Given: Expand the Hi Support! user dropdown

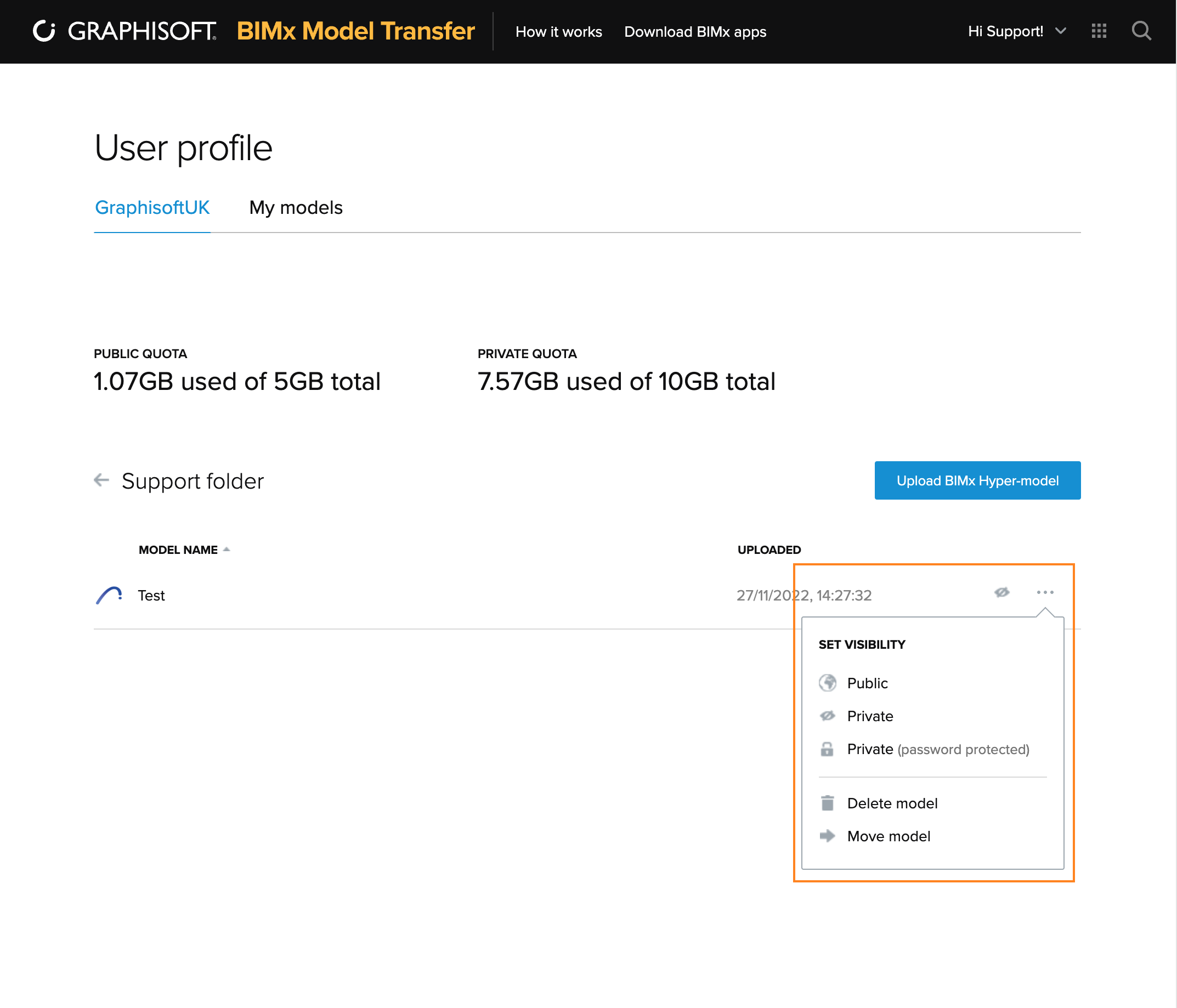Looking at the screenshot, I should [1016, 31].
